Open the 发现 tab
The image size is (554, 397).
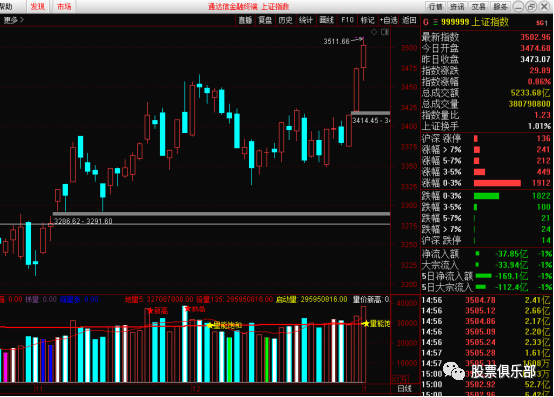pos(37,6)
